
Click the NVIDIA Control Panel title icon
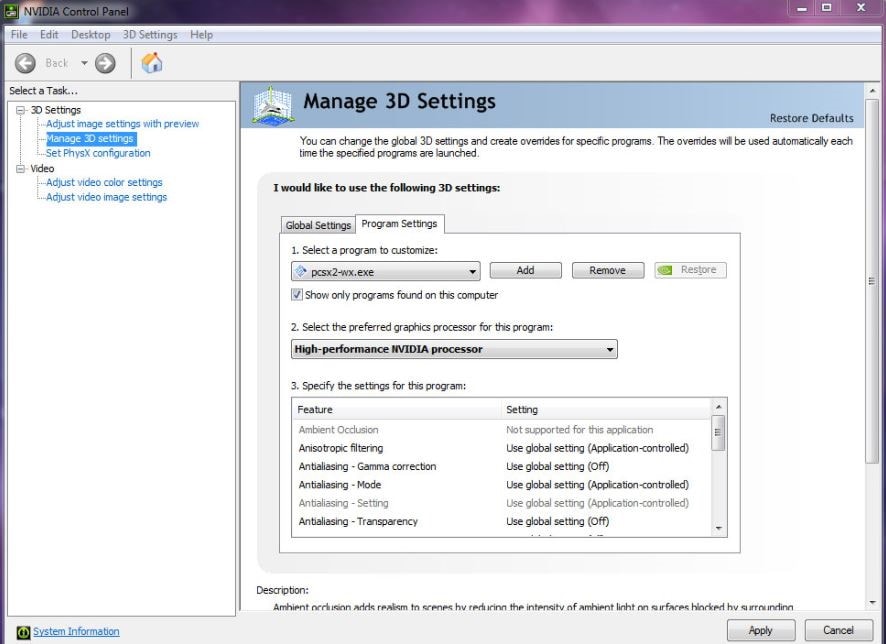pos(11,11)
